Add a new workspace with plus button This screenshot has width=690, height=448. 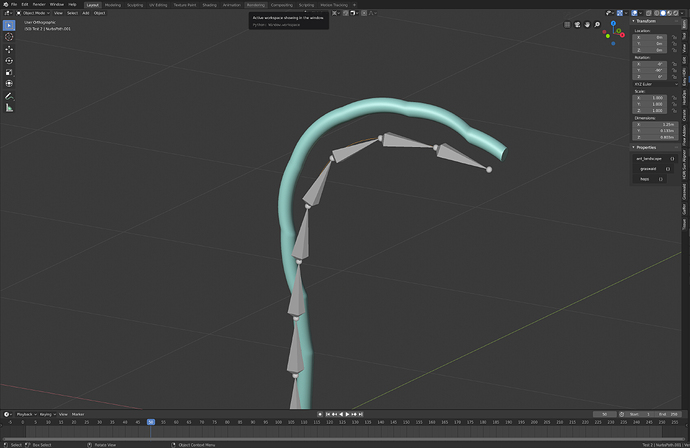pyautogui.click(x=355, y=5)
